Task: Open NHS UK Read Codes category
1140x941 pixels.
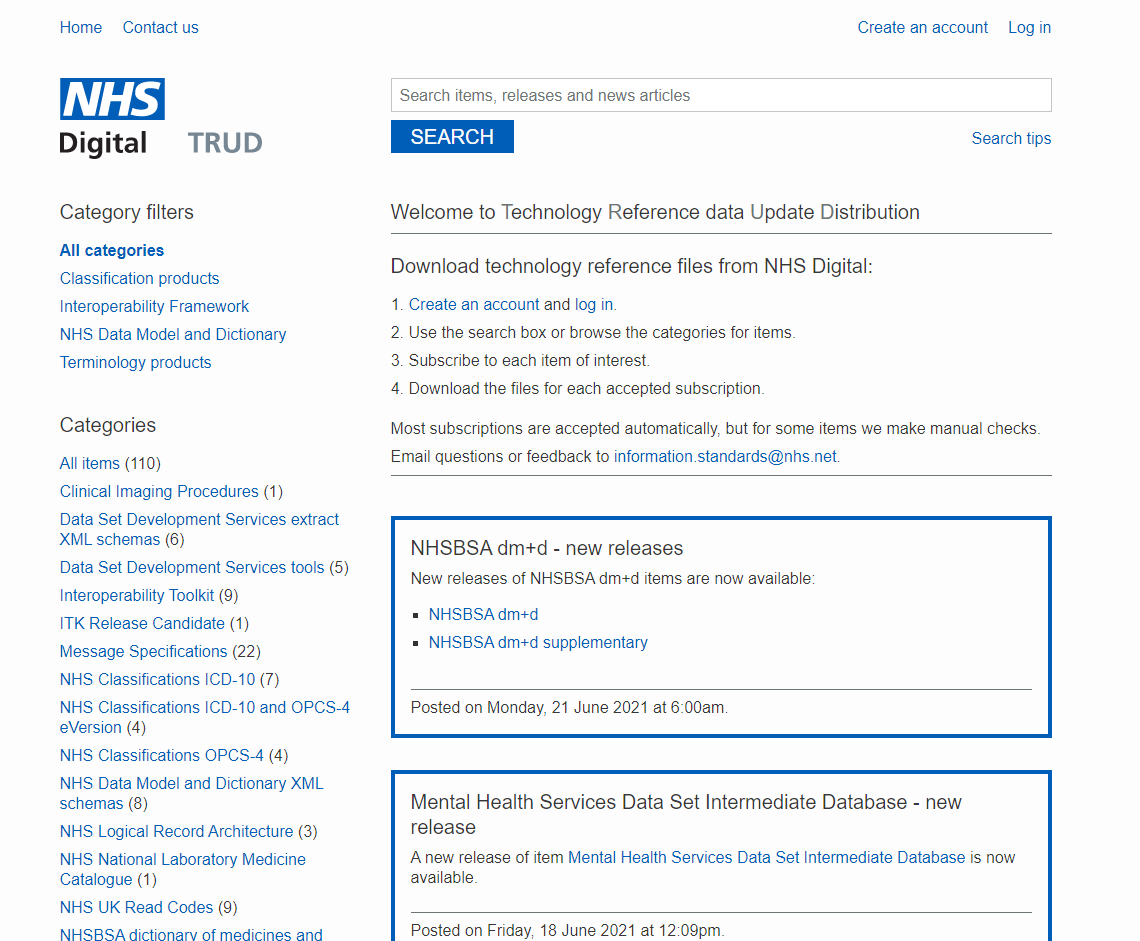Action: 136,908
